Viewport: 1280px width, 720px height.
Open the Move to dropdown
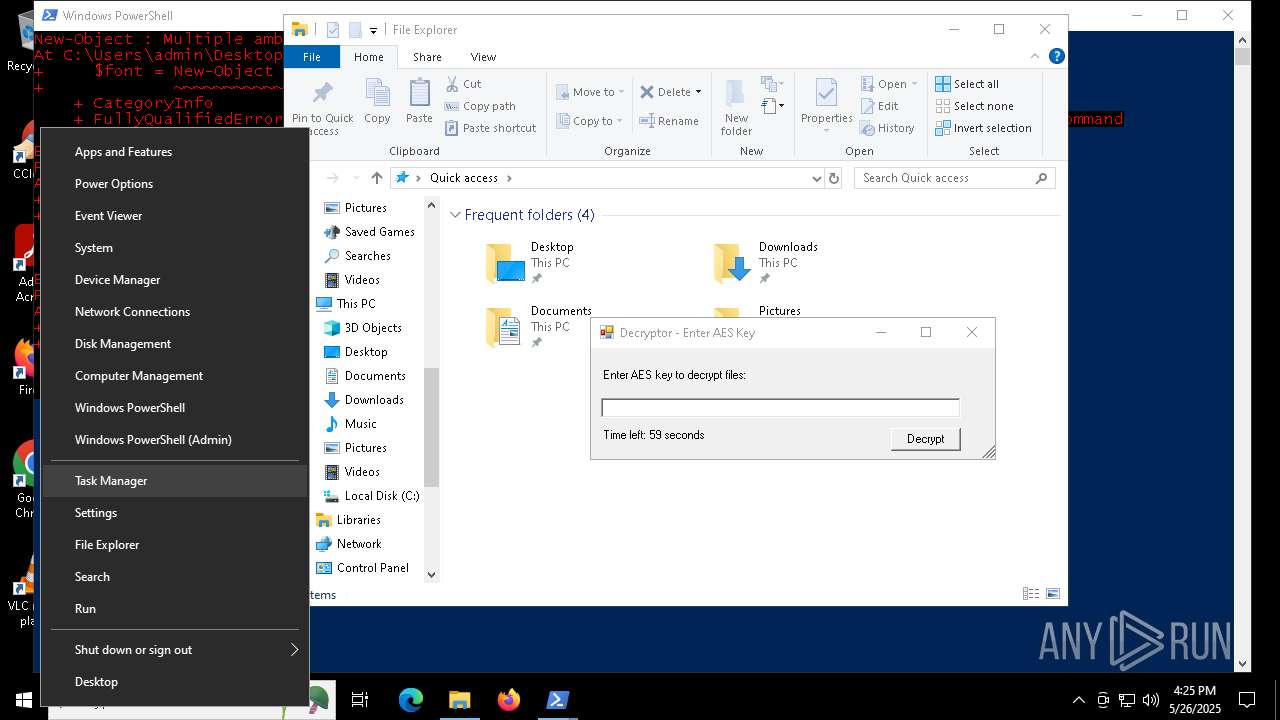point(589,92)
